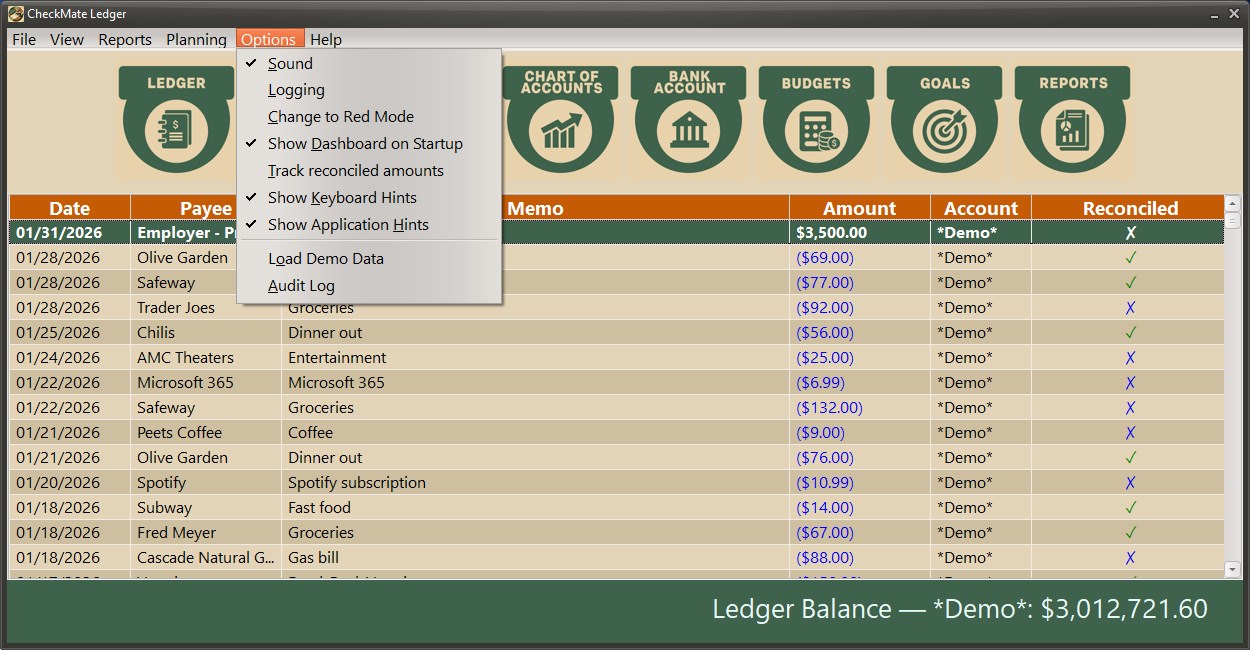Toggle the Sound option
Viewport: 1250px width, 650px height.
(369, 63)
